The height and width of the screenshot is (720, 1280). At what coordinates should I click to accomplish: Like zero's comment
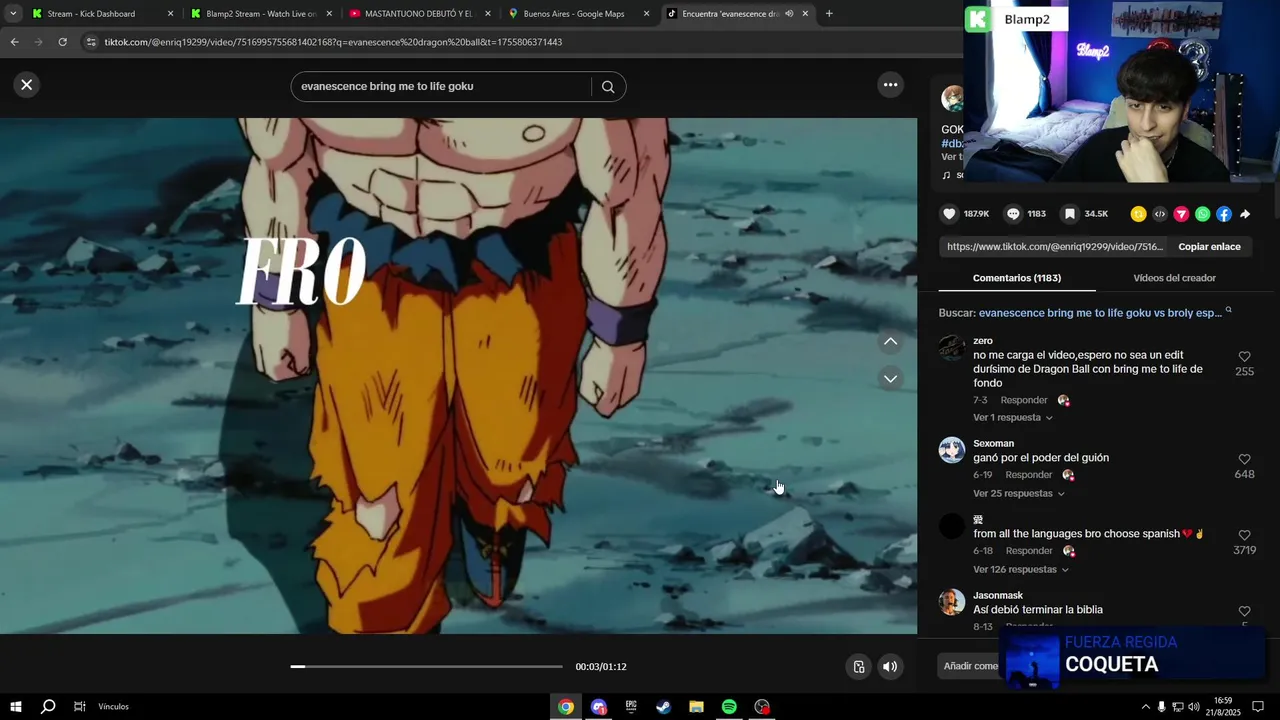click(x=1244, y=357)
